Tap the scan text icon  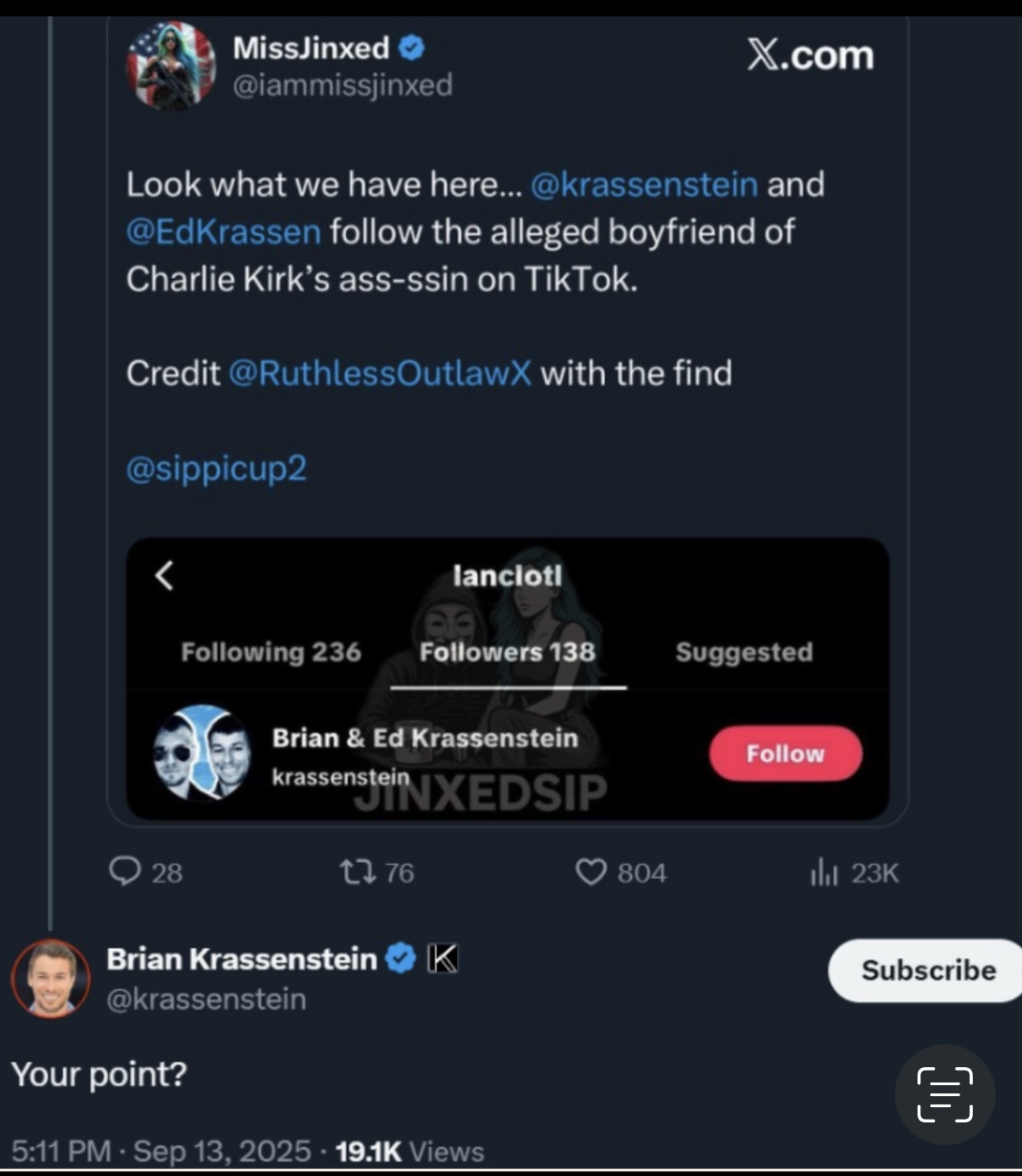[x=945, y=1093]
